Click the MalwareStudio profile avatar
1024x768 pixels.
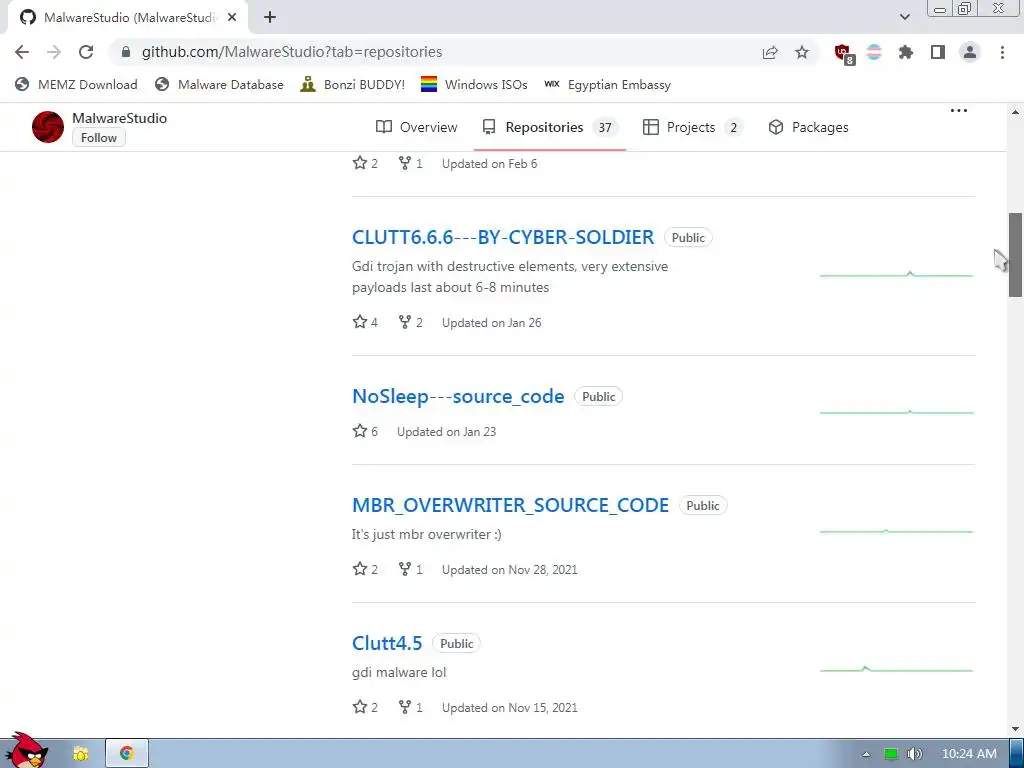click(x=48, y=127)
